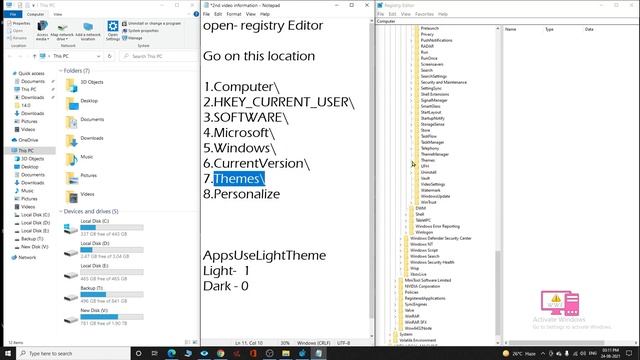This screenshot has height=360, width=640.
Task: Select the Local Disk (C:) drive icon
Action: point(71,229)
